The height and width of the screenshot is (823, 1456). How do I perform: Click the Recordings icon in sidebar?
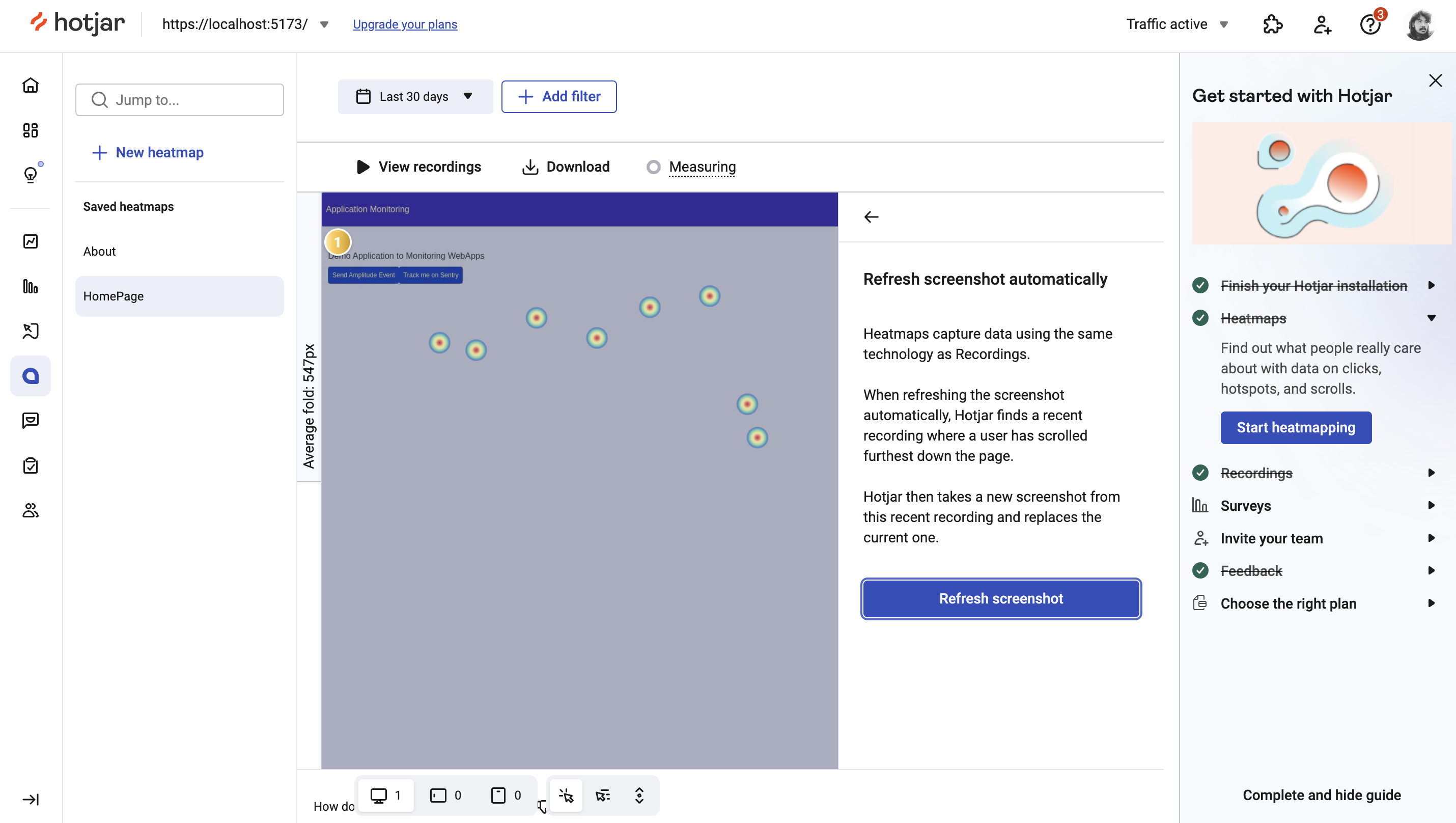[x=31, y=330]
